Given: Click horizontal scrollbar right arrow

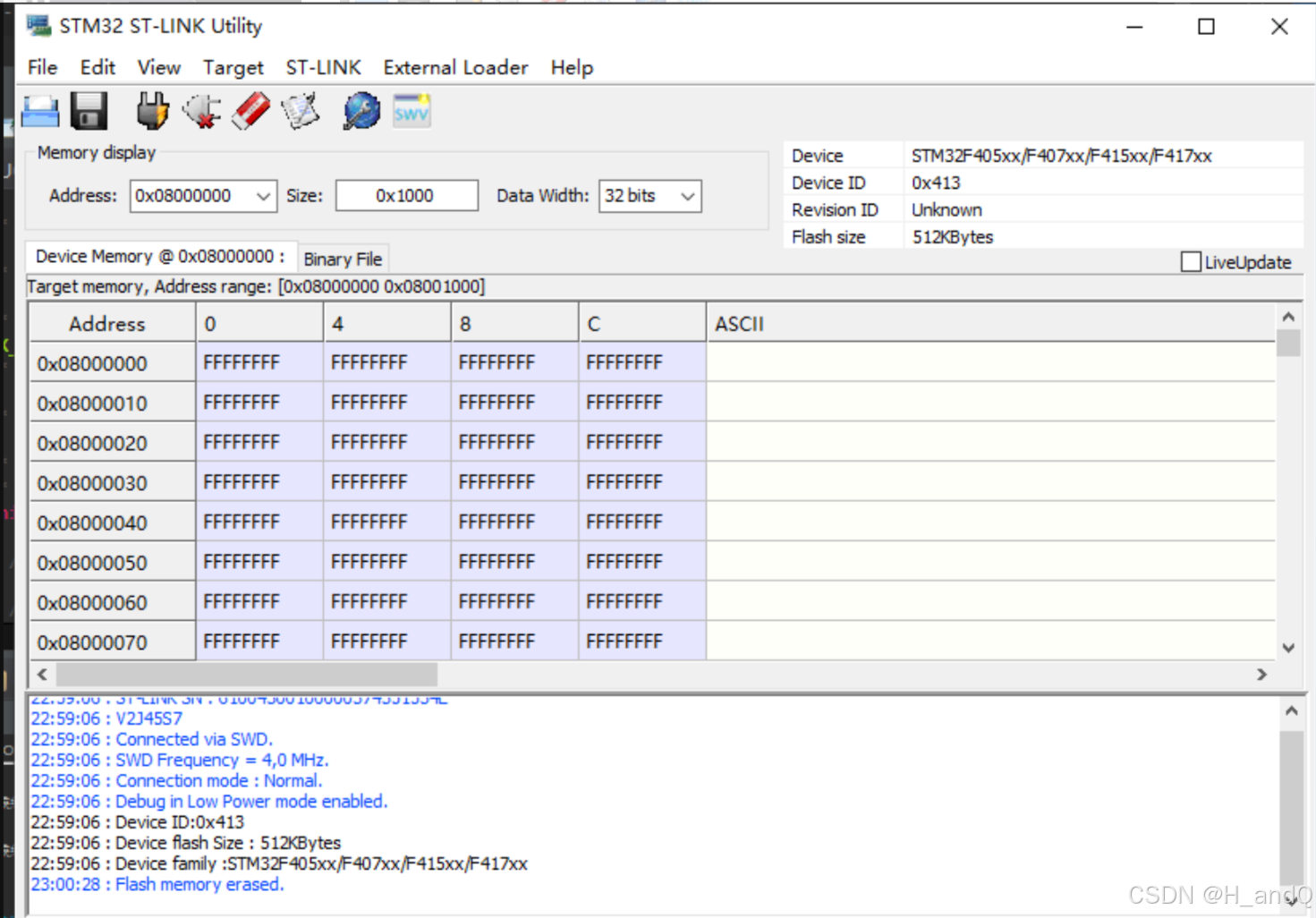Looking at the screenshot, I should [1261, 675].
